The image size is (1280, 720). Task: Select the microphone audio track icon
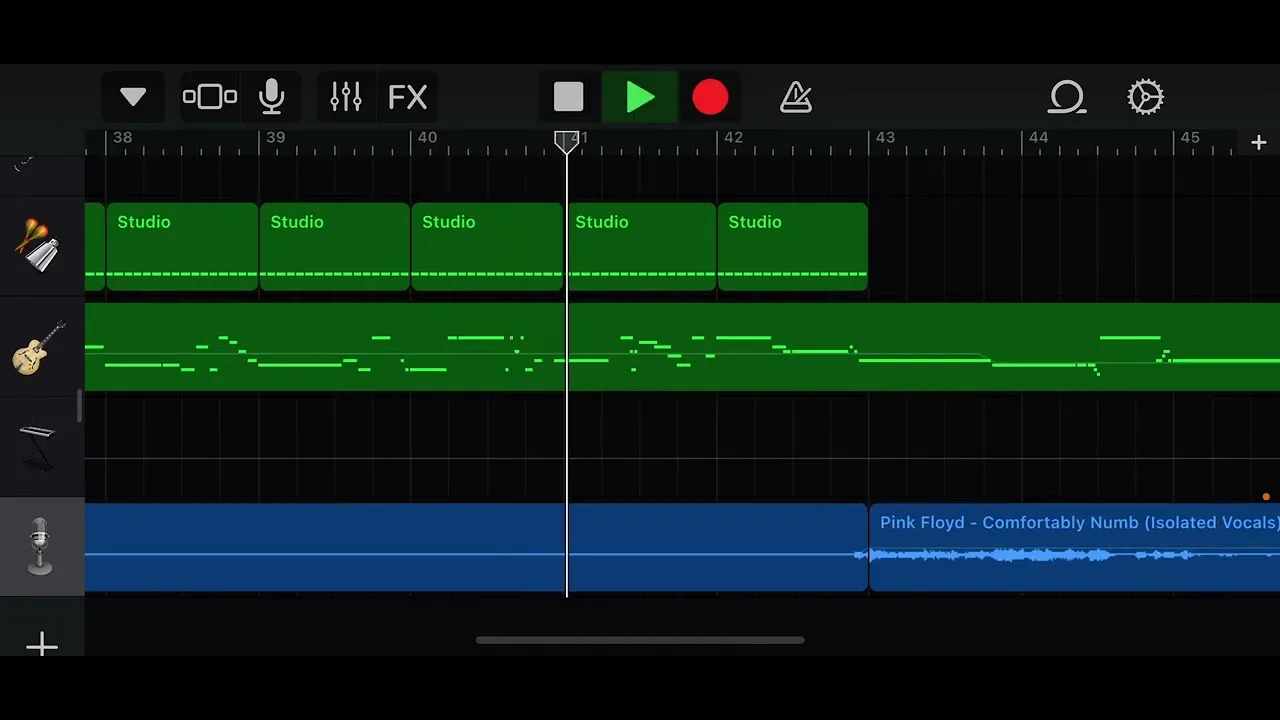click(x=40, y=546)
